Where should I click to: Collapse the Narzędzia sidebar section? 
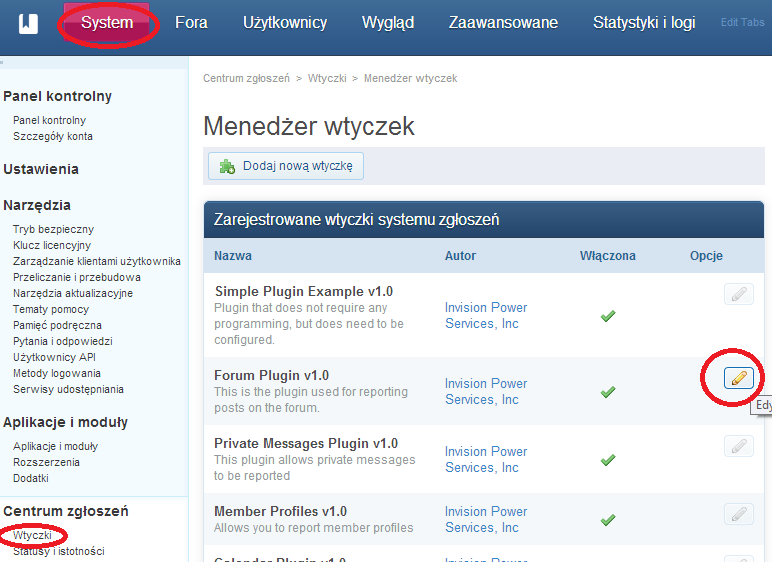point(37,205)
